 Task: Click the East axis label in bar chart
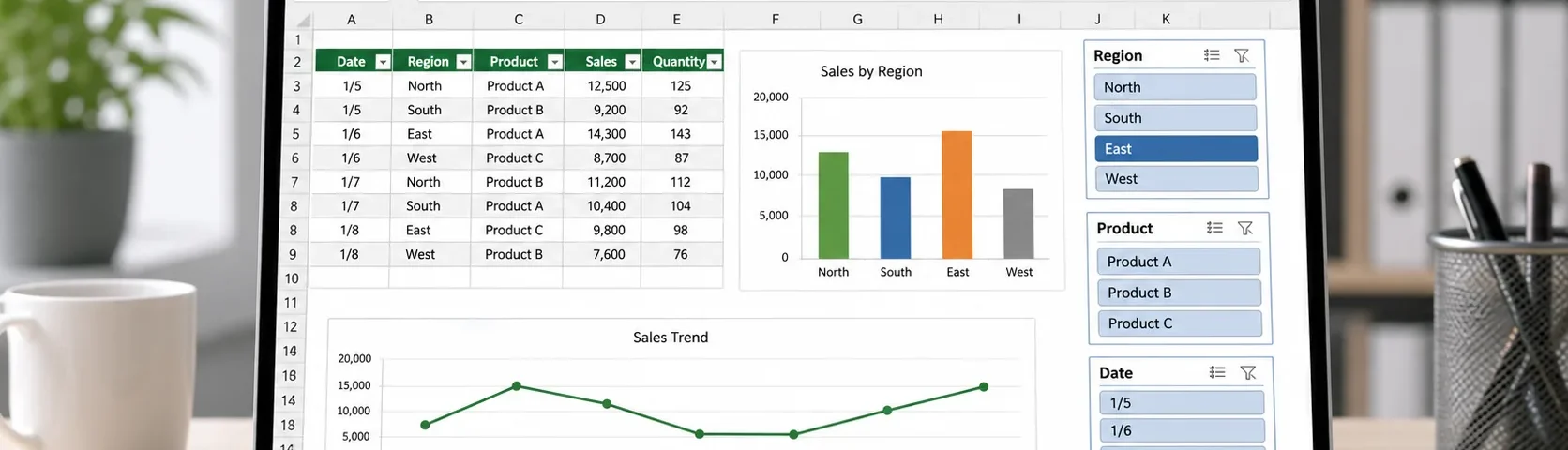957,272
